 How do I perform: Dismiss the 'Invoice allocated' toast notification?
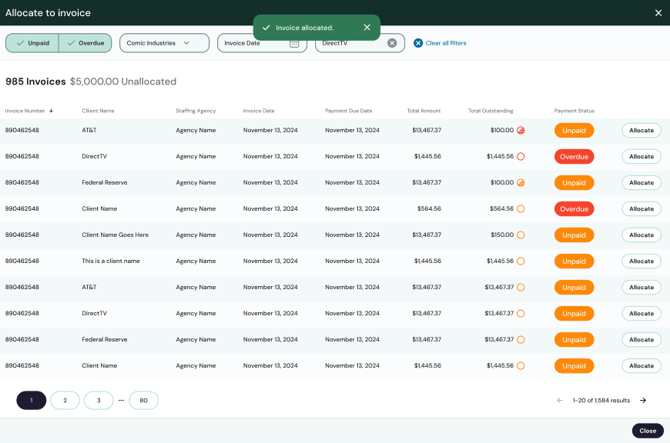click(367, 28)
